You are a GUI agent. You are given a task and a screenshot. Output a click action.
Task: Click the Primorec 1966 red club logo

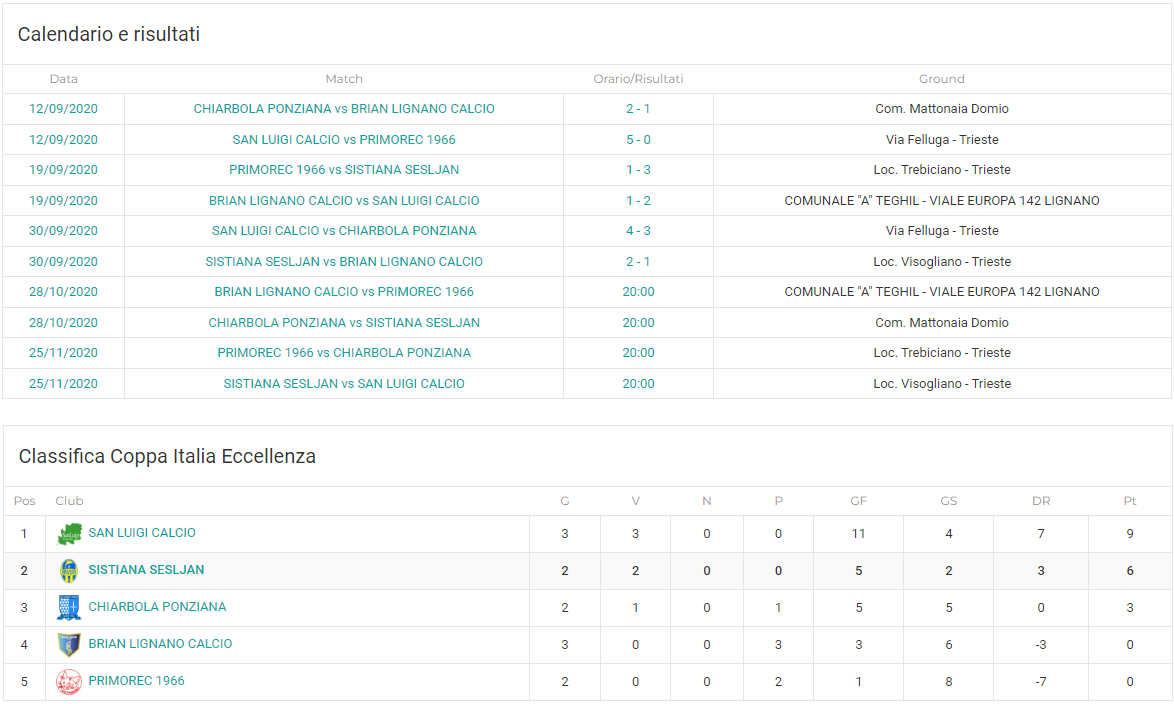pos(69,682)
